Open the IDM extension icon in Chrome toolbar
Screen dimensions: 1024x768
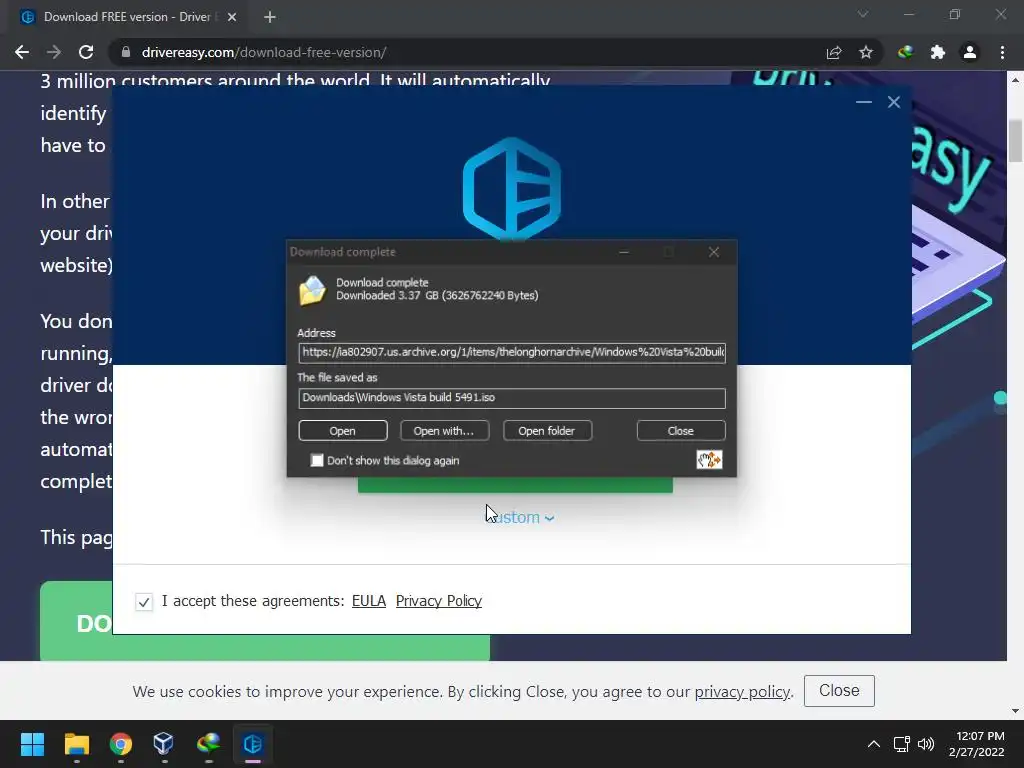pyautogui.click(x=905, y=52)
